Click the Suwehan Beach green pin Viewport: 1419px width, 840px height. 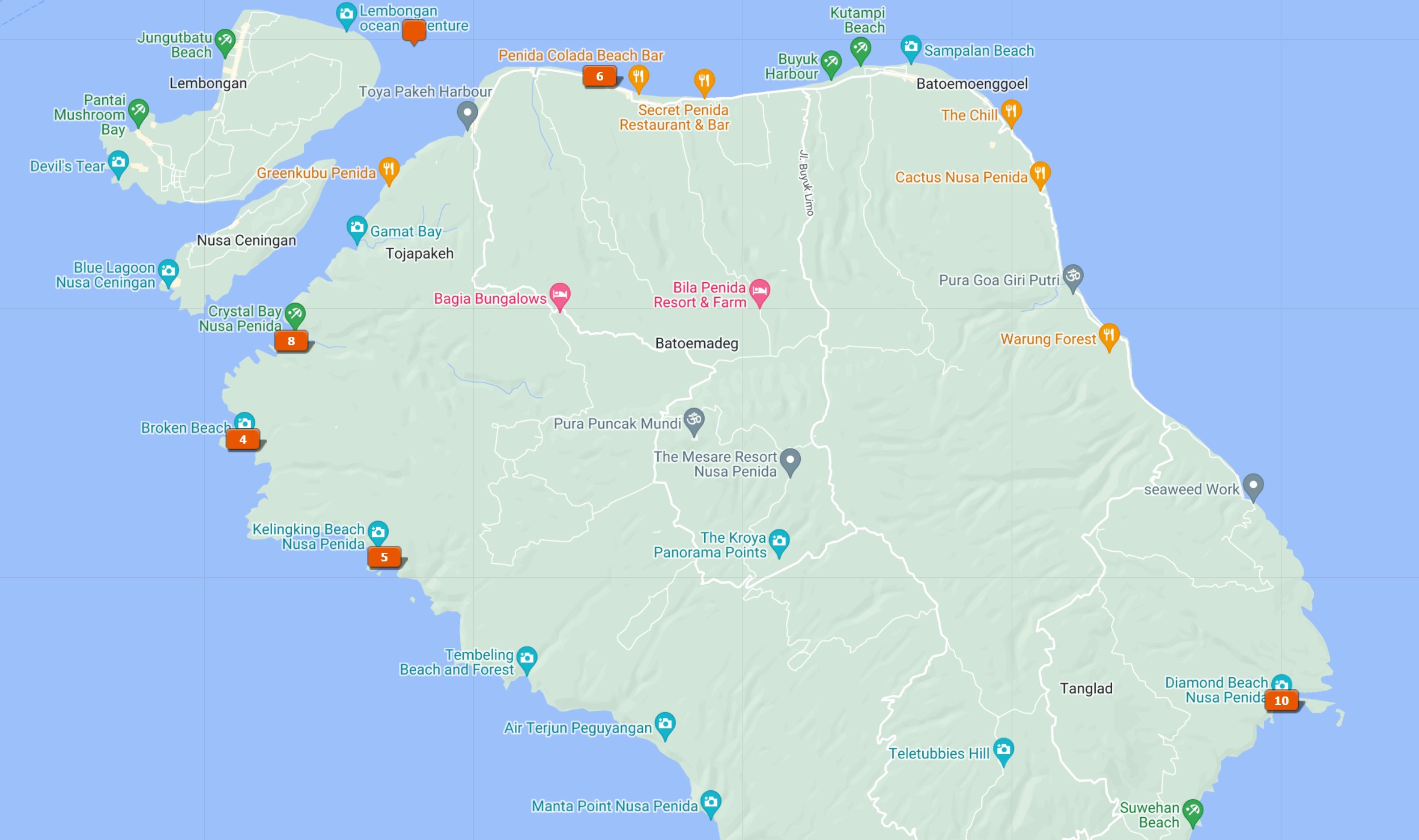tap(1192, 812)
